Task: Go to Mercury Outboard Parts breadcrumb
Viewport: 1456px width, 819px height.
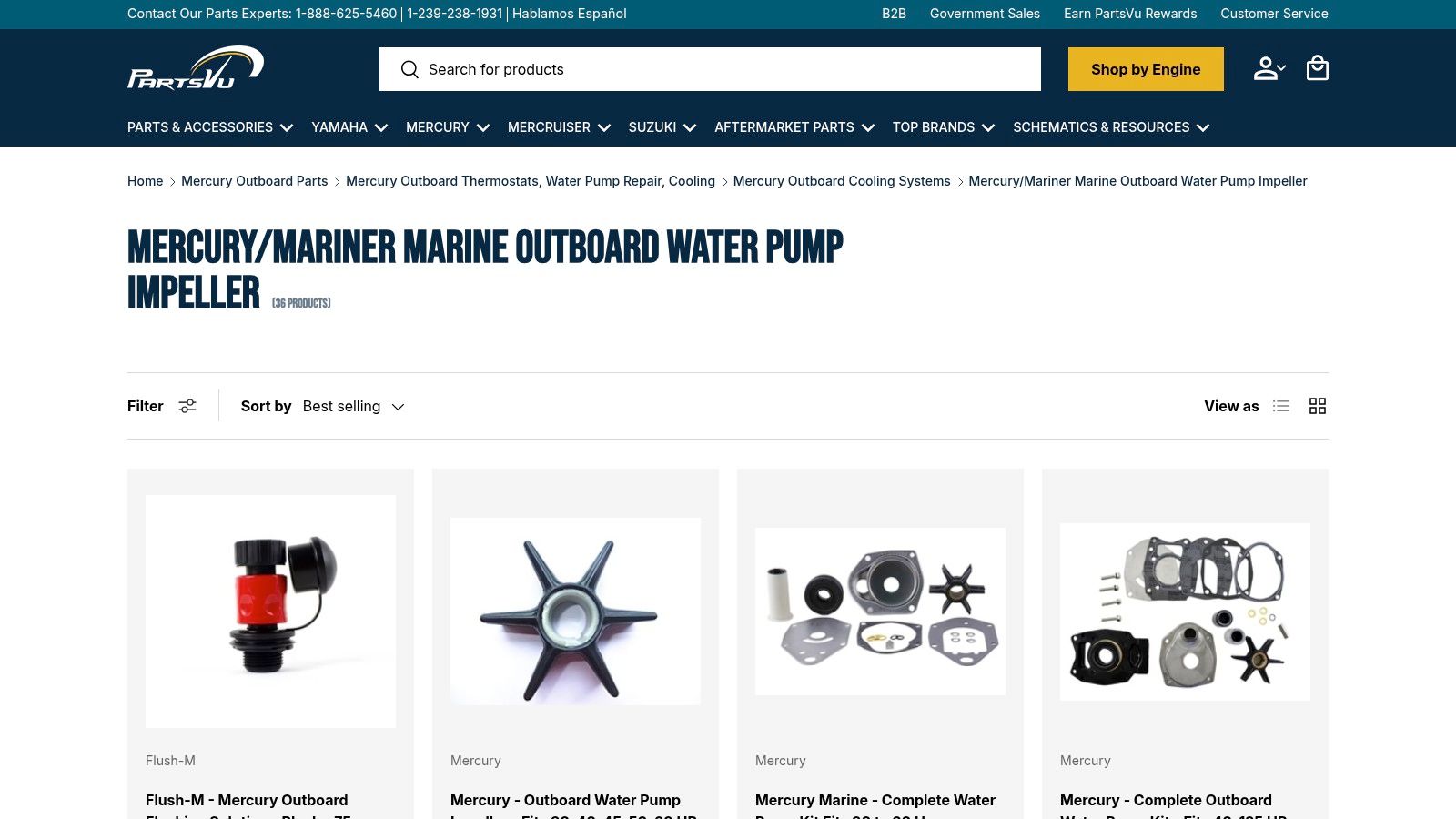Action: [x=255, y=181]
